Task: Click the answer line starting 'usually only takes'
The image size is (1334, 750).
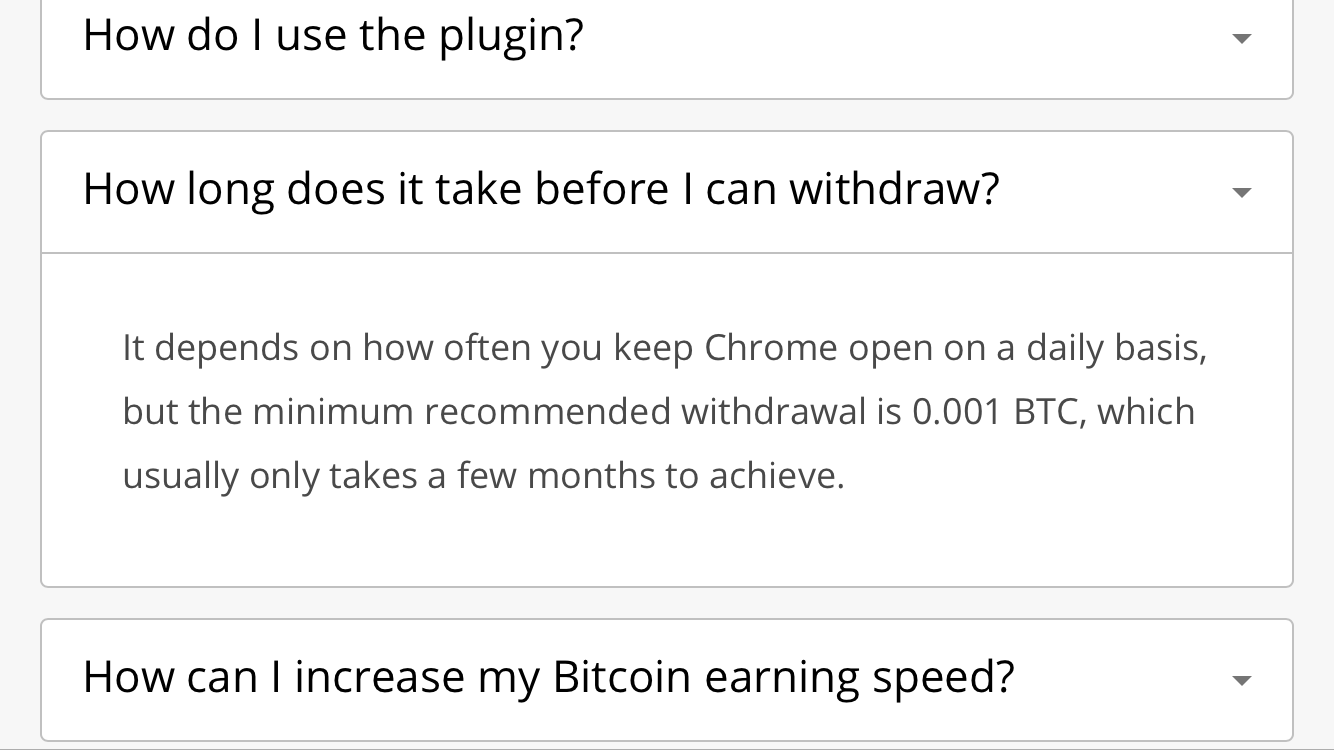Action: [x=483, y=476]
